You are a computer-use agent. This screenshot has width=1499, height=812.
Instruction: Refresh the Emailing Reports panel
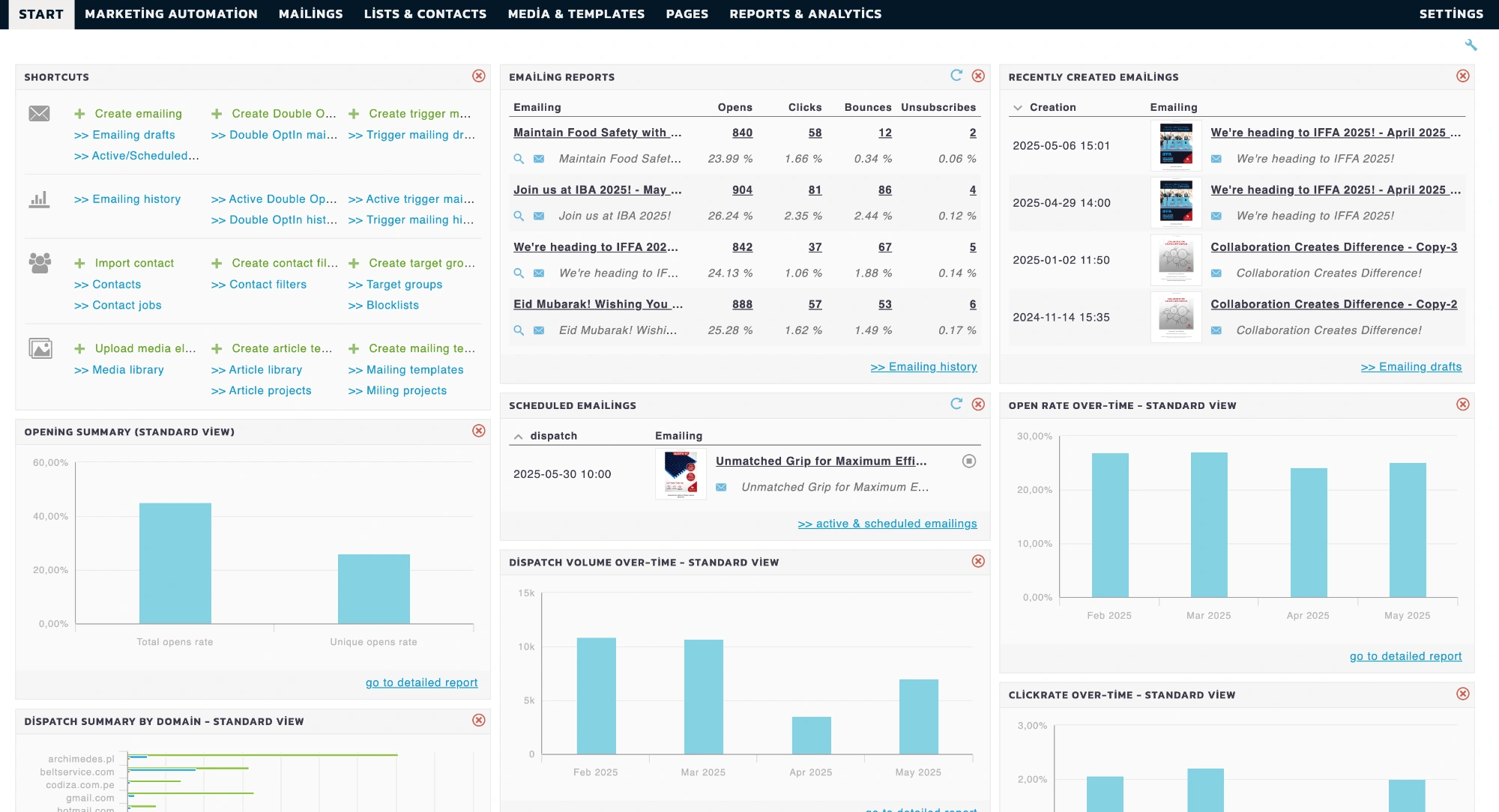tap(956, 76)
